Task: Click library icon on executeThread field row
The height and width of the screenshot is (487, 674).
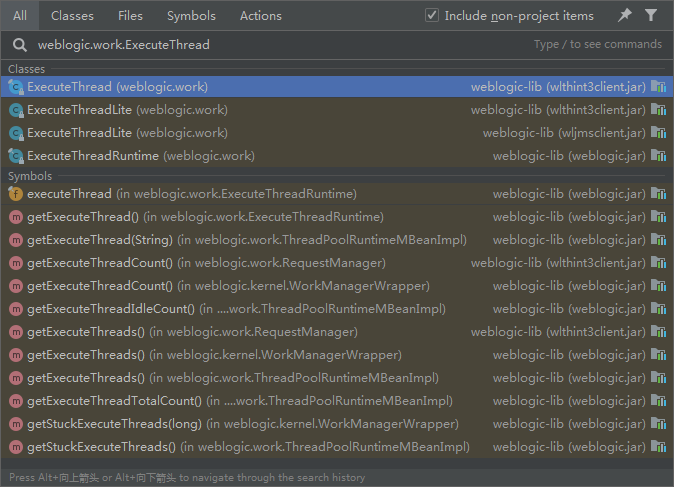Action: point(659,193)
